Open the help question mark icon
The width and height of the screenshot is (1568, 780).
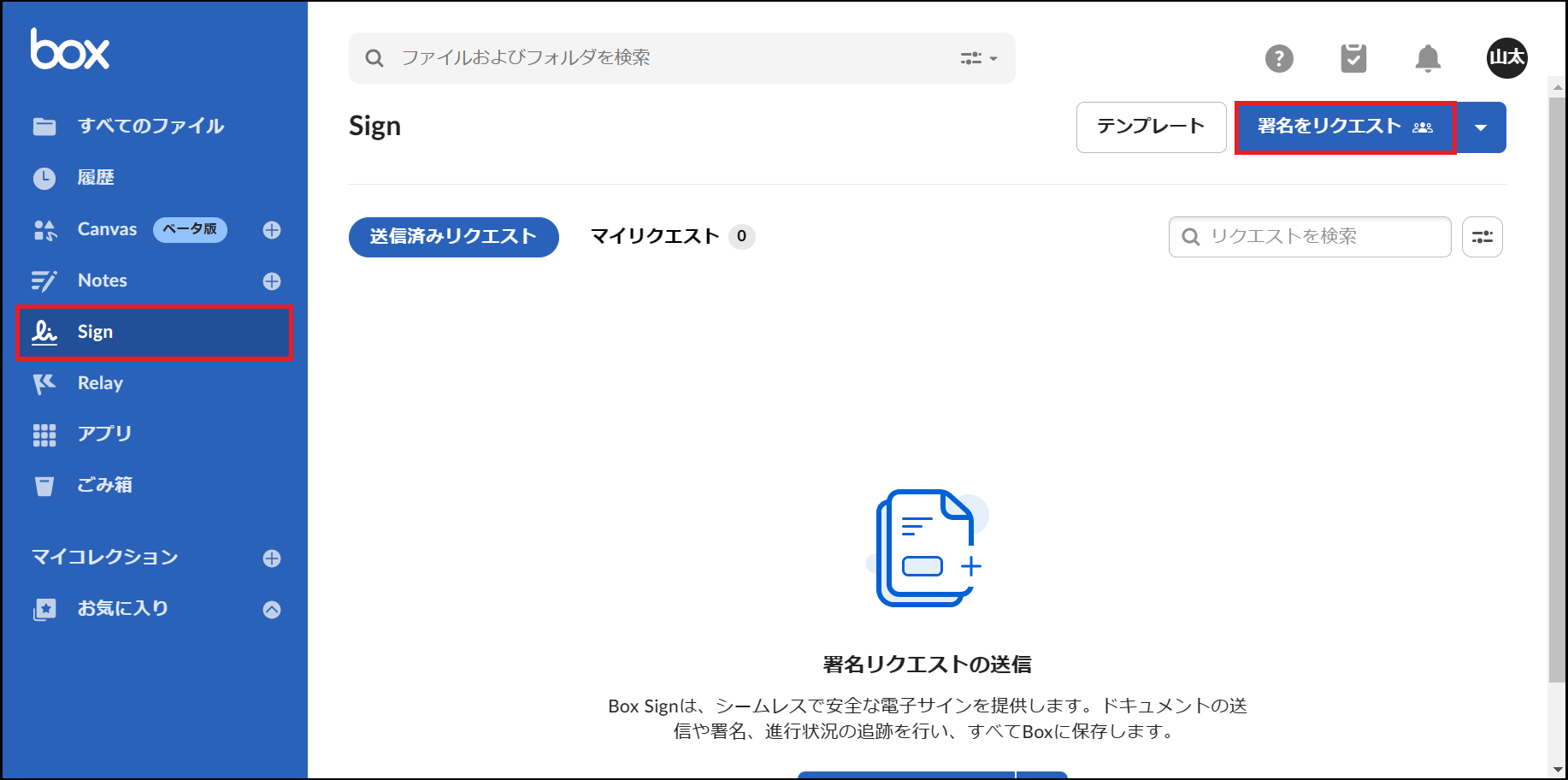[1279, 58]
